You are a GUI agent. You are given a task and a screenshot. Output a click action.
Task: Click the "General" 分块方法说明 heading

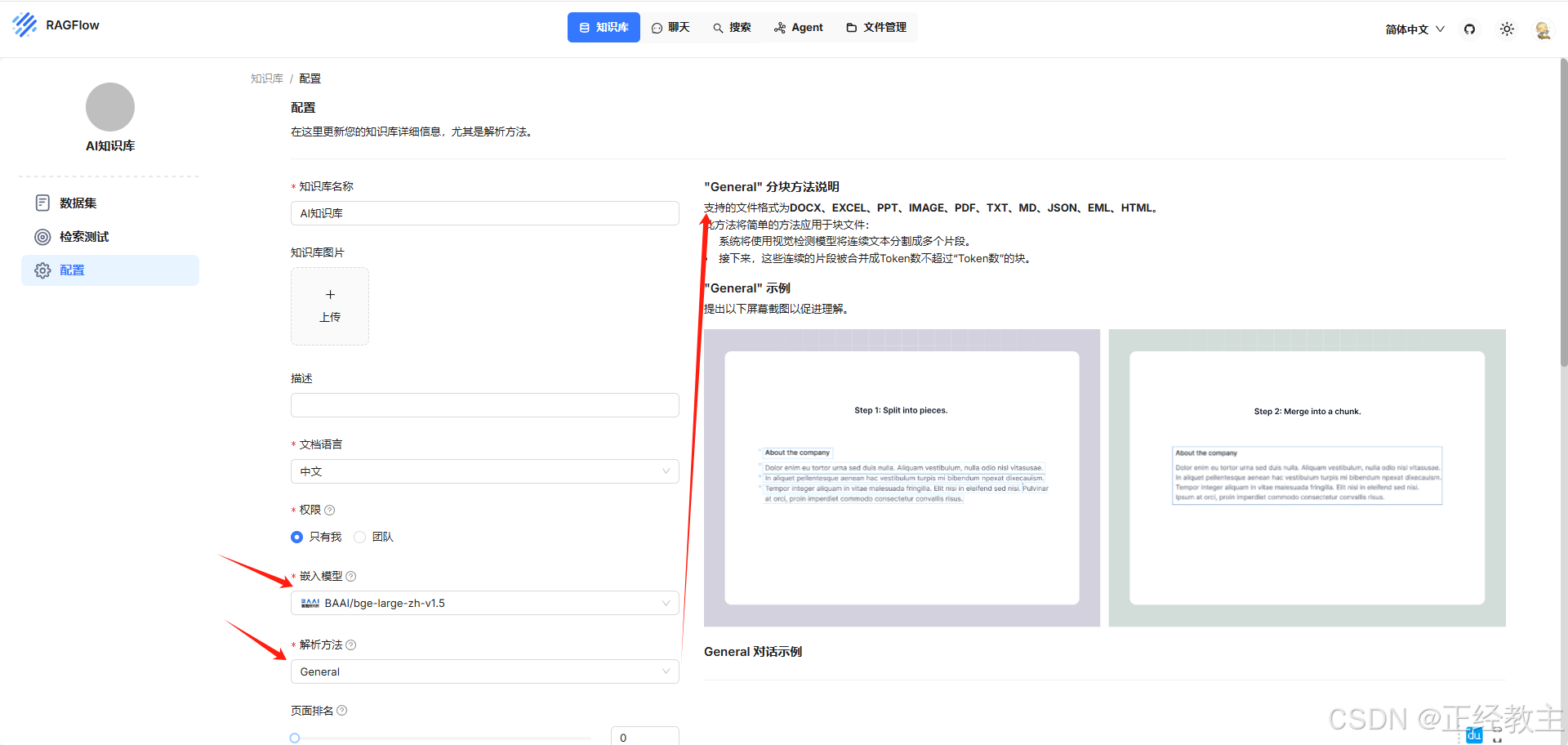pyautogui.click(x=772, y=187)
